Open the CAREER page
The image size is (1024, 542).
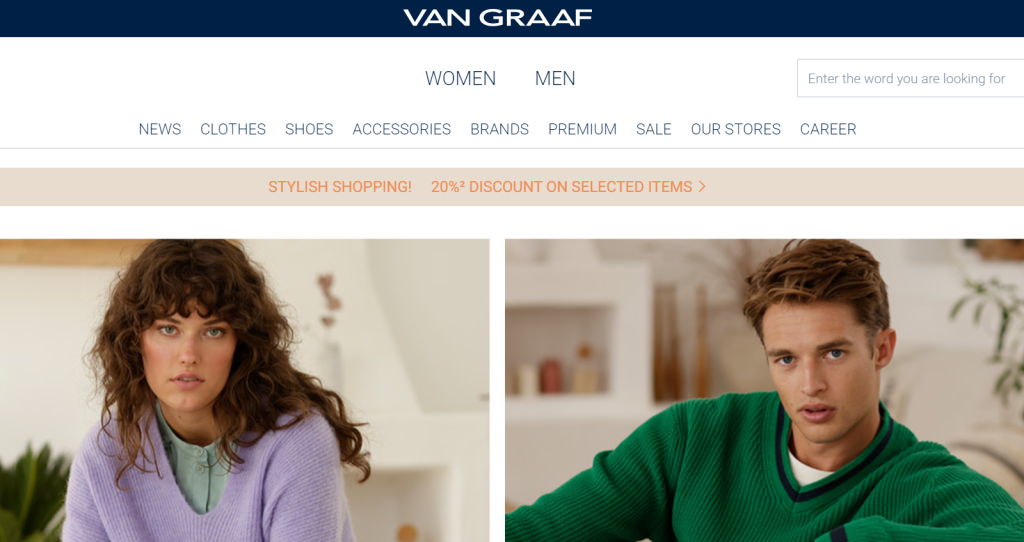pos(828,129)
